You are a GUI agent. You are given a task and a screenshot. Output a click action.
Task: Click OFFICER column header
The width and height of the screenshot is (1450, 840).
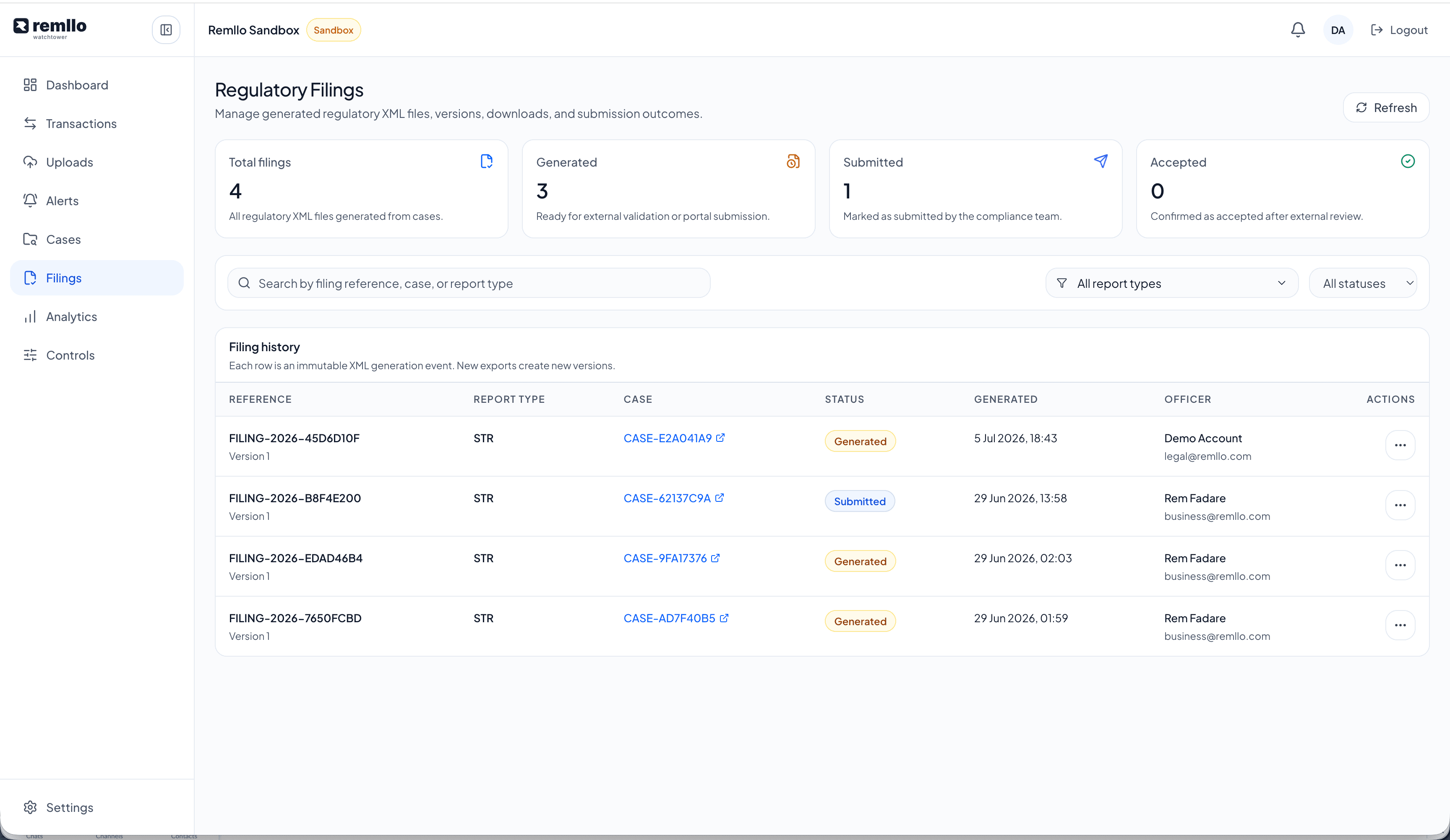1188,399
